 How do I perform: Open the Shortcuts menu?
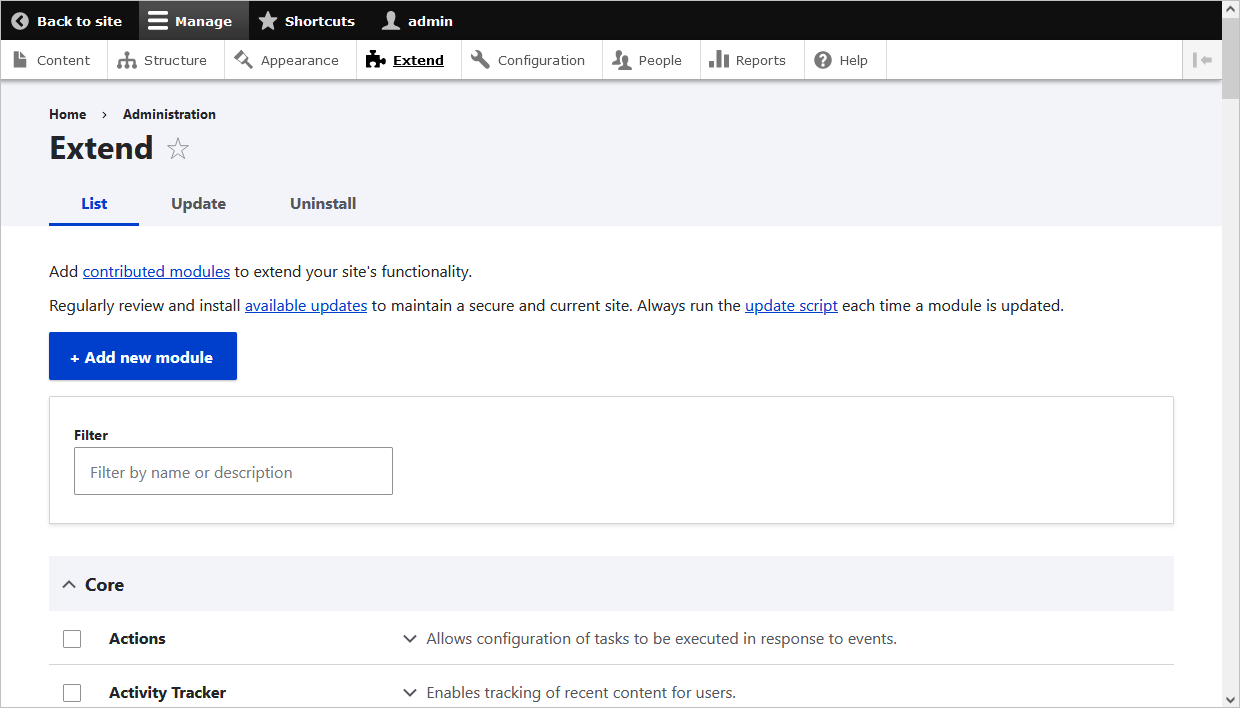click(307, 20)
